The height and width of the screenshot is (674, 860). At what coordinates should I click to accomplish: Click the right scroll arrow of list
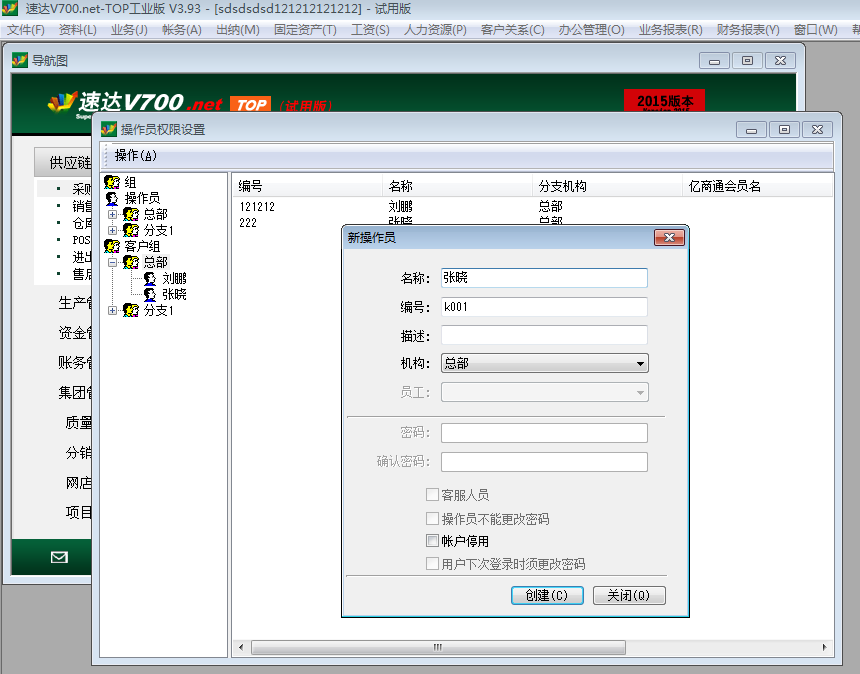pyautogui.click(x=824, y=647)
